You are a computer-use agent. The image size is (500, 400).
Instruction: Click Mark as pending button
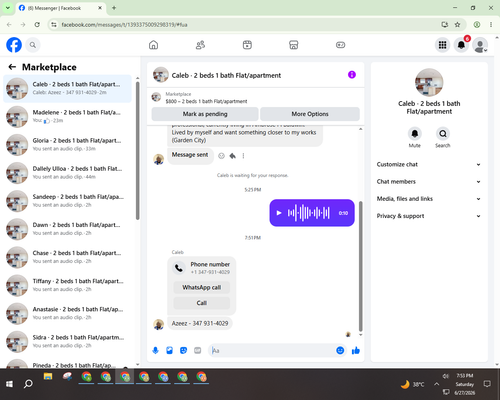pos(205,114)
